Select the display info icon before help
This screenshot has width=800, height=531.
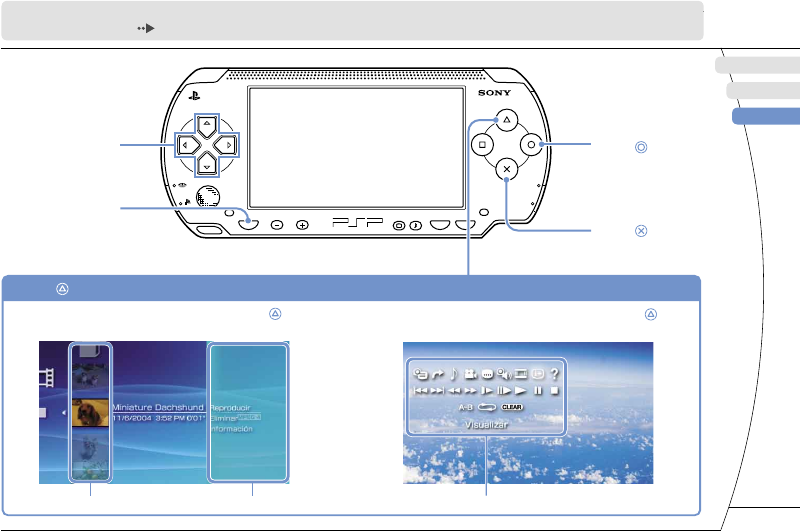pos(538,374)
